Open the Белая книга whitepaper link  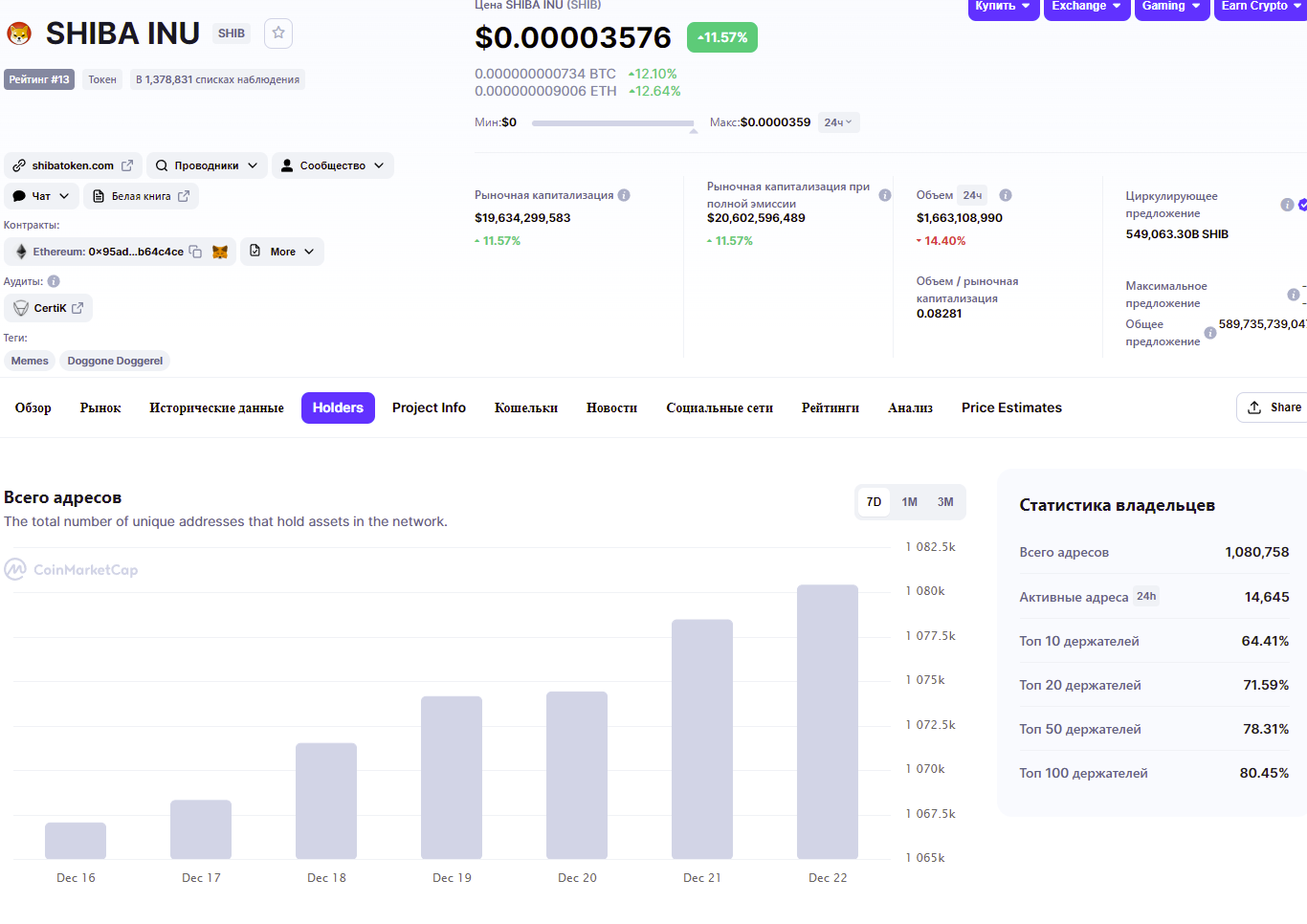(141, 196)
